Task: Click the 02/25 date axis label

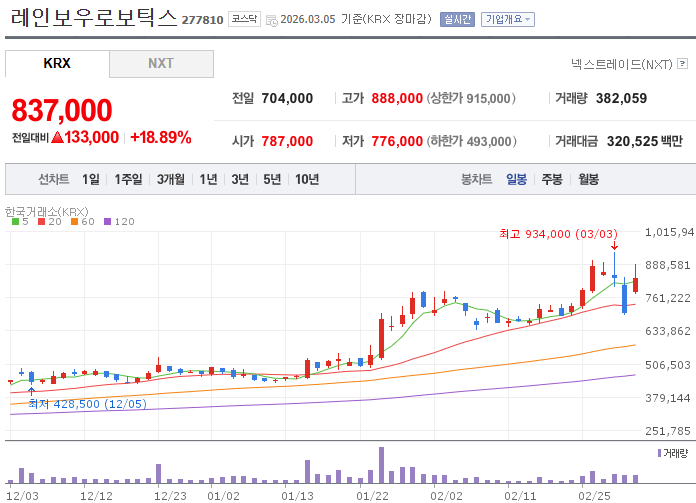Action: point(594,495)
